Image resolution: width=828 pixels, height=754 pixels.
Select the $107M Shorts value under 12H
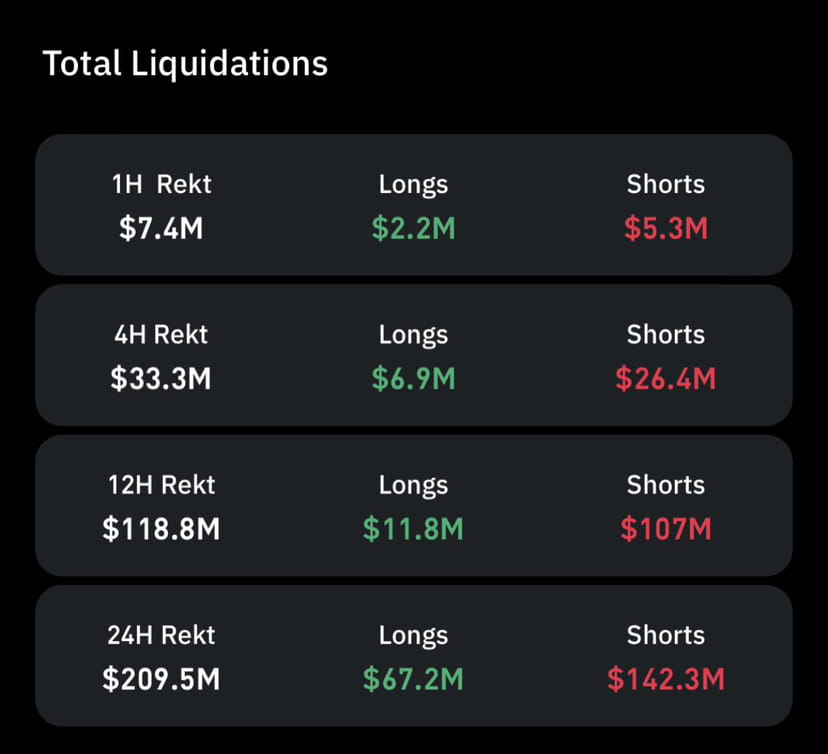(x=666, y=529)
